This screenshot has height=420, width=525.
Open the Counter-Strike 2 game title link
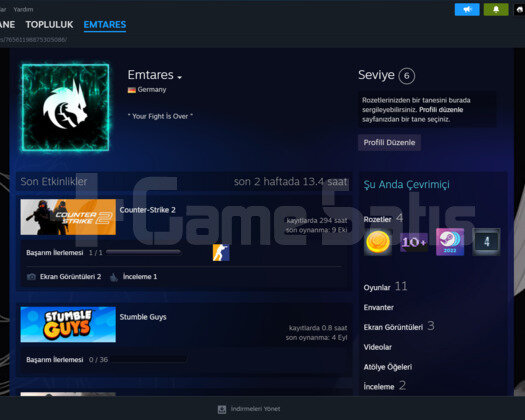point(147,210)
